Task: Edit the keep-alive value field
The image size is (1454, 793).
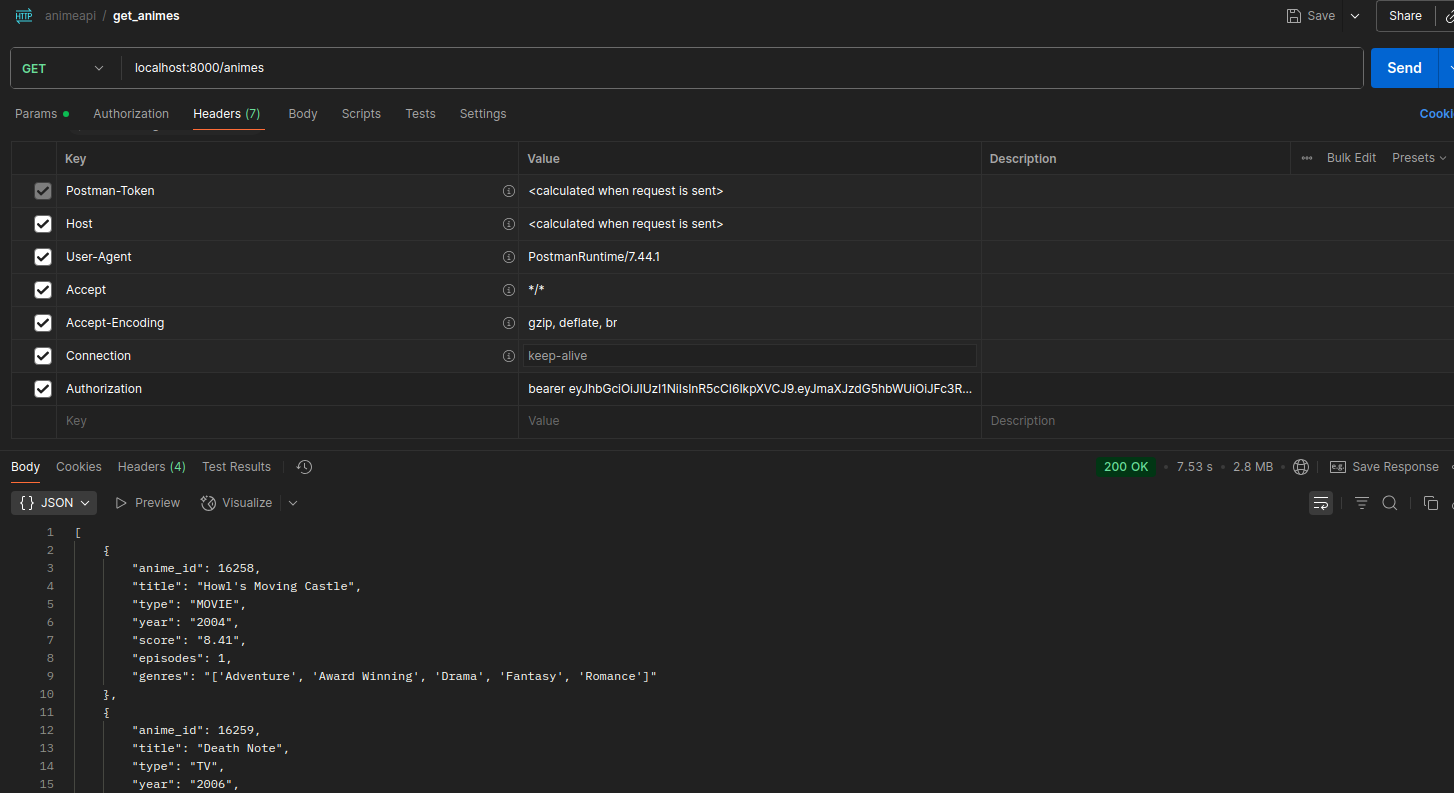Action: tap(750, 356)
